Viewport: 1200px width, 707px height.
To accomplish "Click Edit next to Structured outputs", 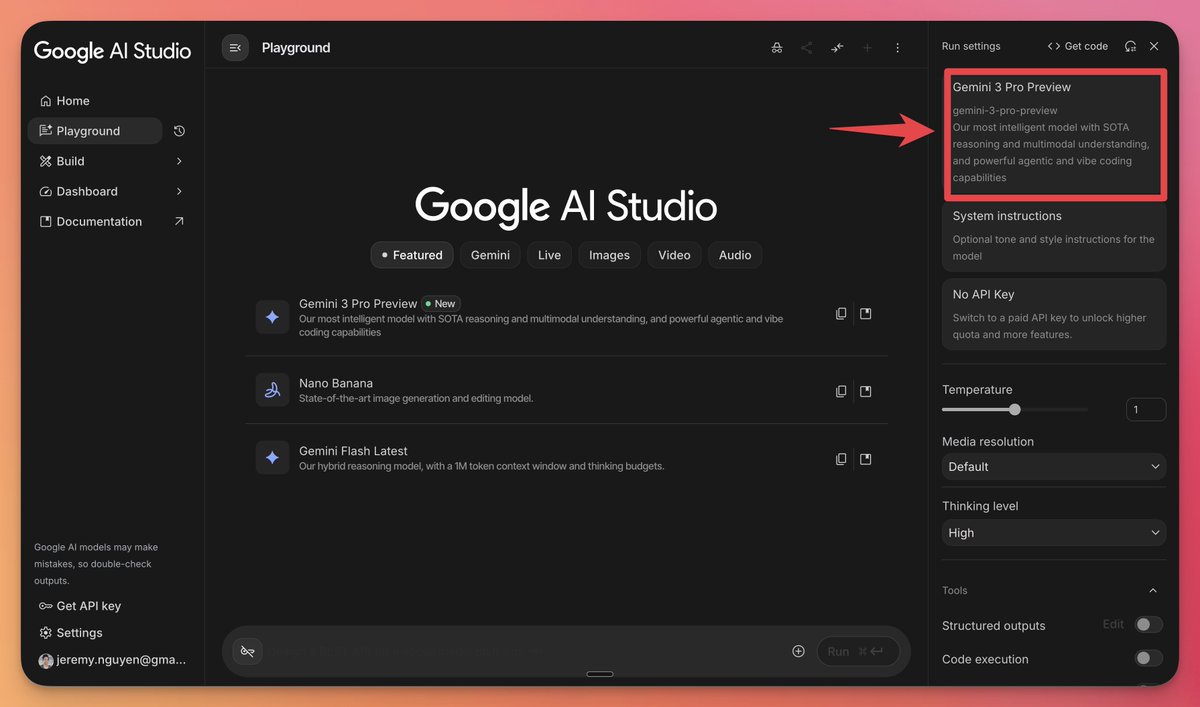I will tap(1113, 624).
